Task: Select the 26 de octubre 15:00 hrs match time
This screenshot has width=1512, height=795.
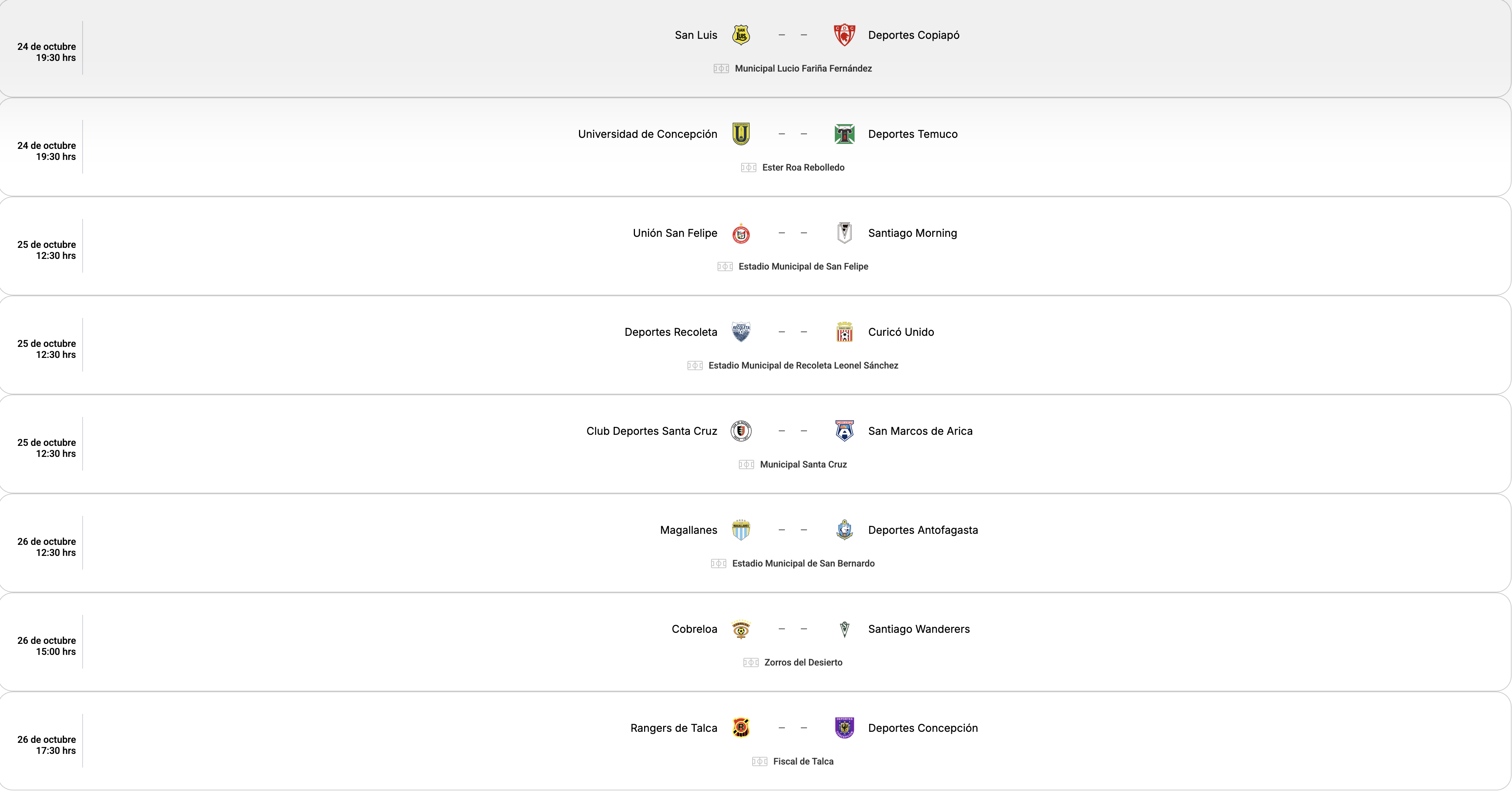Action: [47, 646]
